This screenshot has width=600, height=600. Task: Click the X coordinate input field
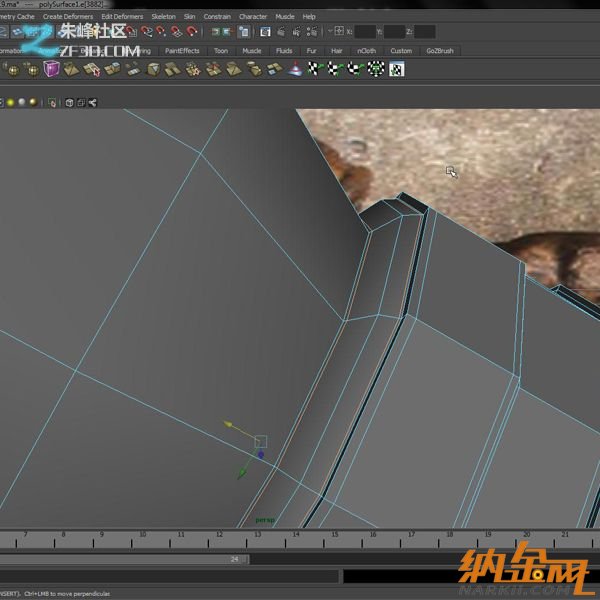(365, 32)
